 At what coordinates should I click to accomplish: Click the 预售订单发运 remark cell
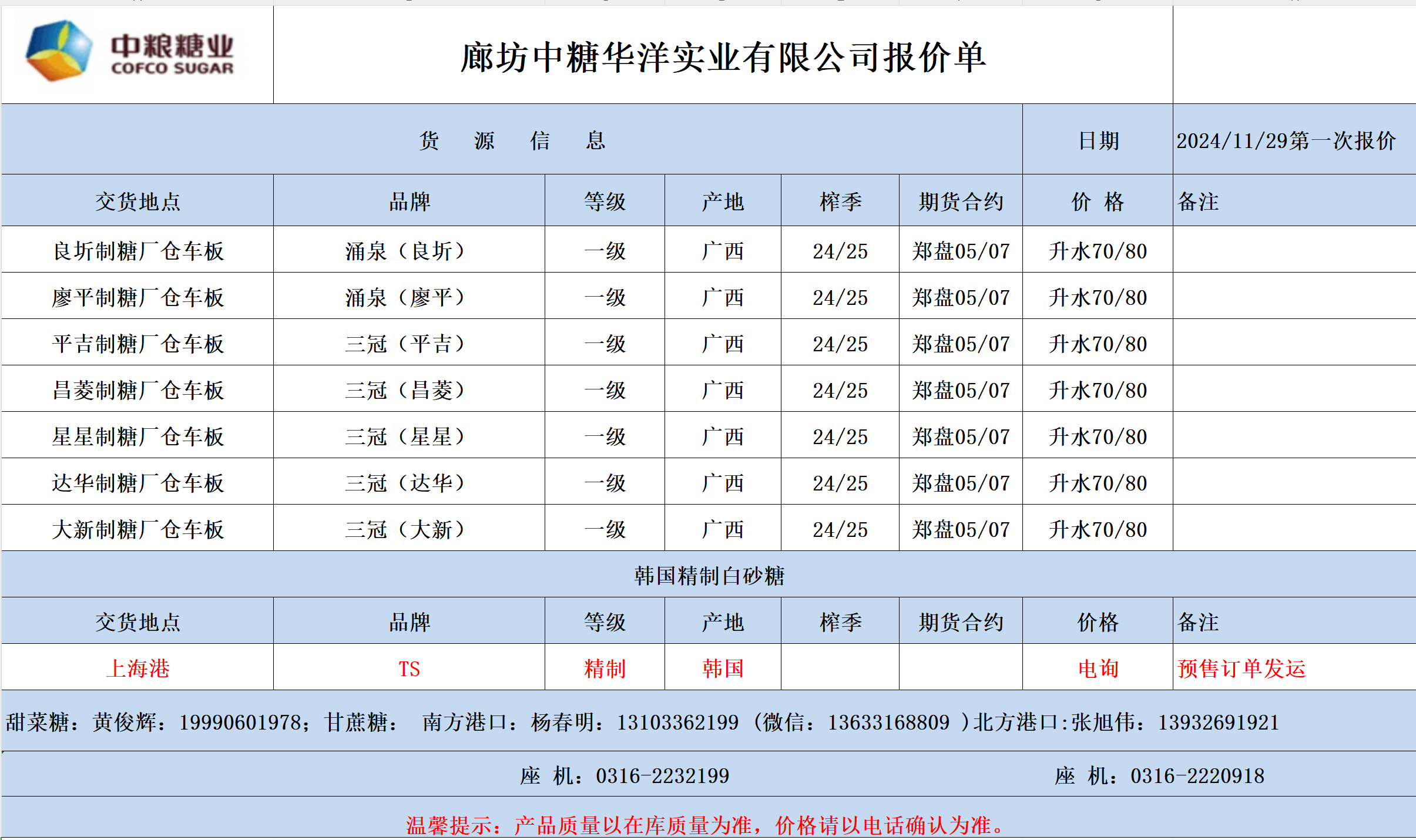click(x=1241, y=668)
